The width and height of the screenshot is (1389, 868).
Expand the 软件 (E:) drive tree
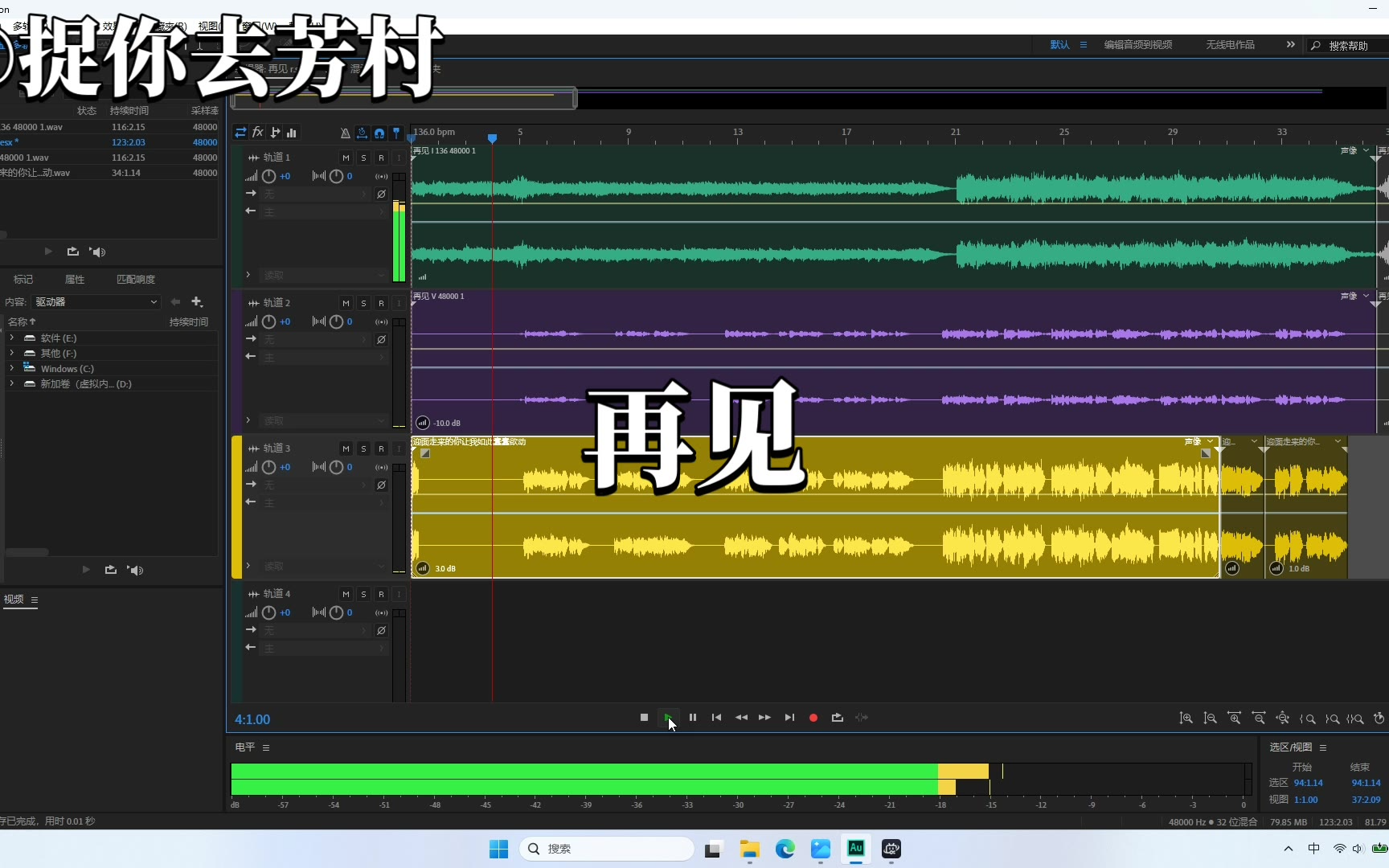(12, 338)
